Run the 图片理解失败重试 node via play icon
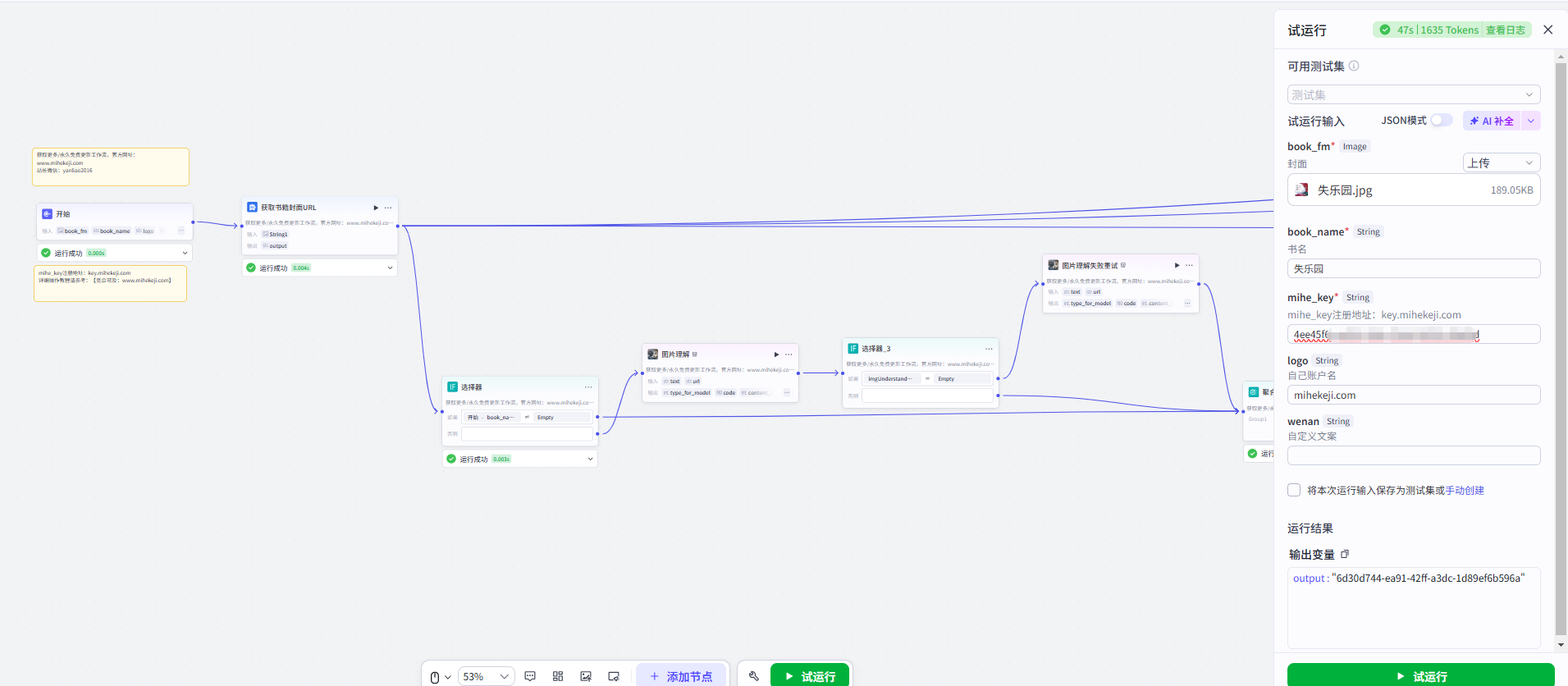Viewport: 1568px width, 686px height. [x=1177, y=265]
